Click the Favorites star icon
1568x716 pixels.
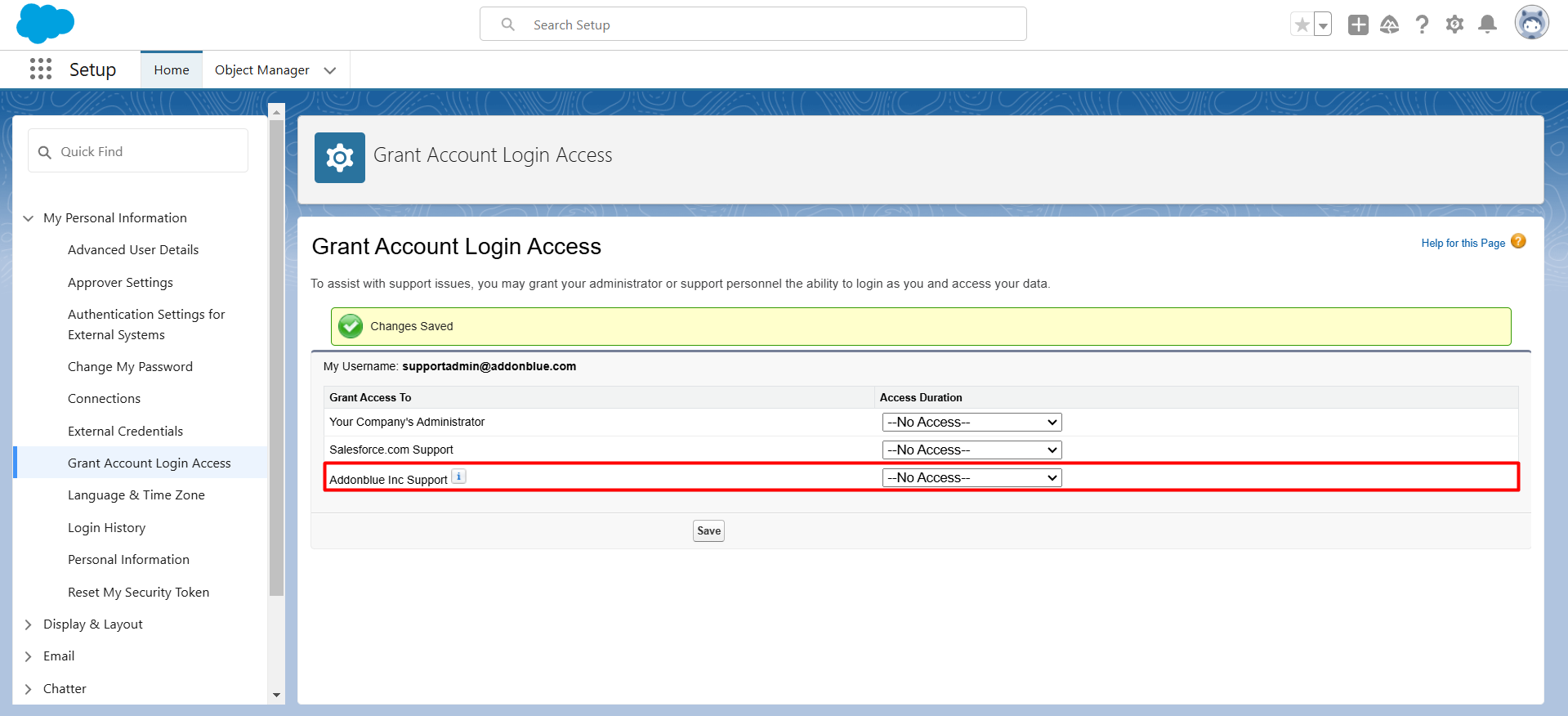pyautogui.click(x=1302, y=25)
